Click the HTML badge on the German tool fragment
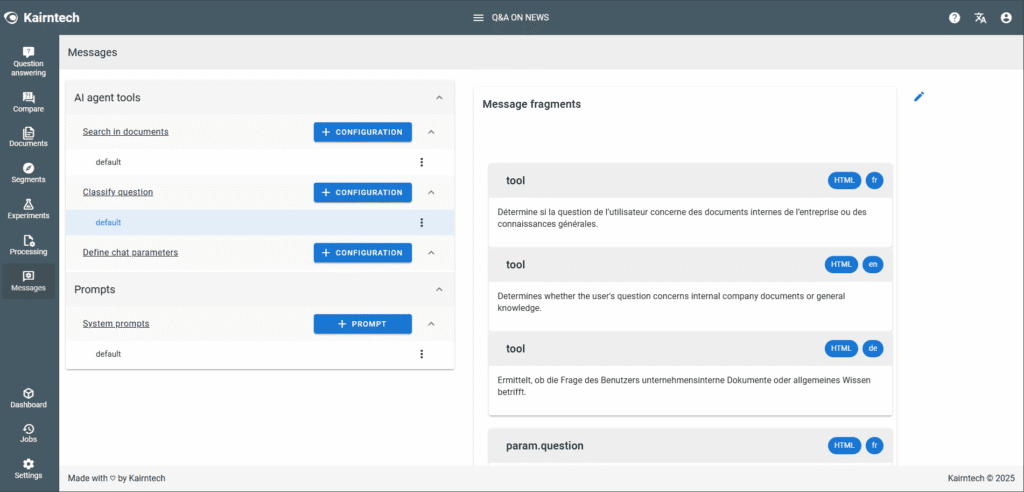Screen dimensions: 1024x492 [x=842, y=349]
